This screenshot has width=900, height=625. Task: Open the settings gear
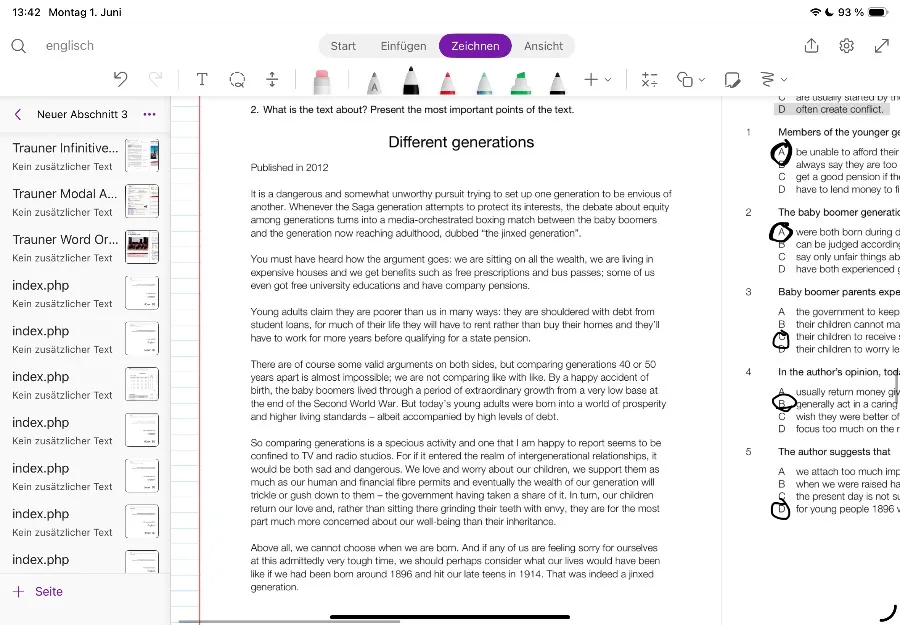pos(847,45)
